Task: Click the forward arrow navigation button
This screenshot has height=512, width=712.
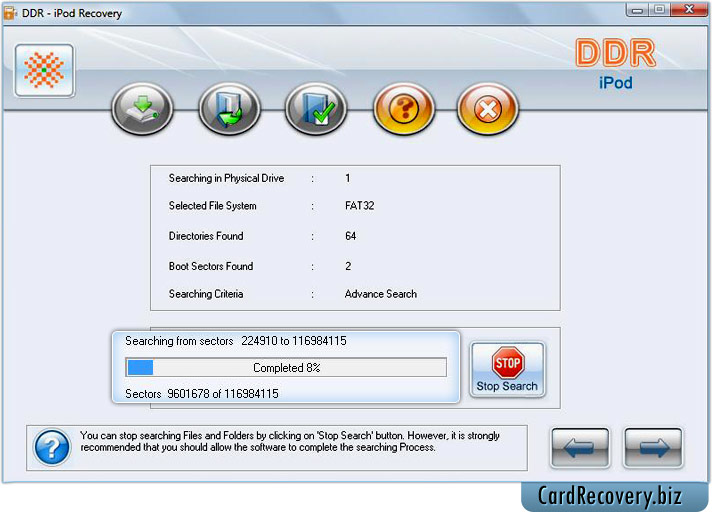Action: (653, 448)
